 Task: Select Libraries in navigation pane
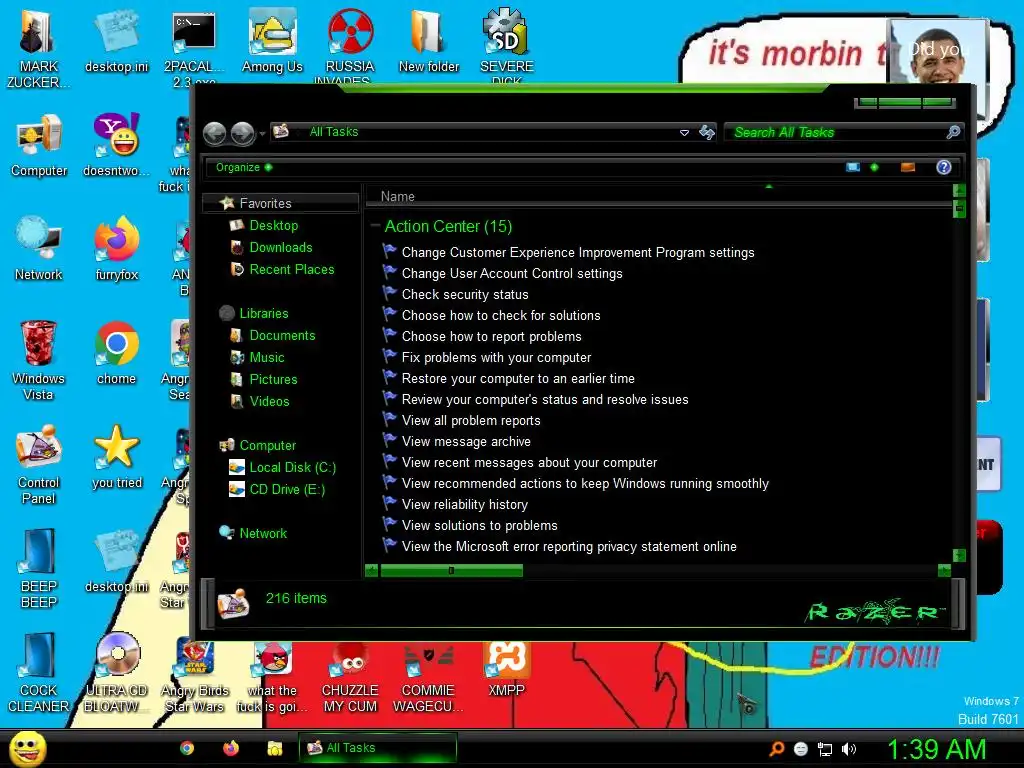[263, 313]
